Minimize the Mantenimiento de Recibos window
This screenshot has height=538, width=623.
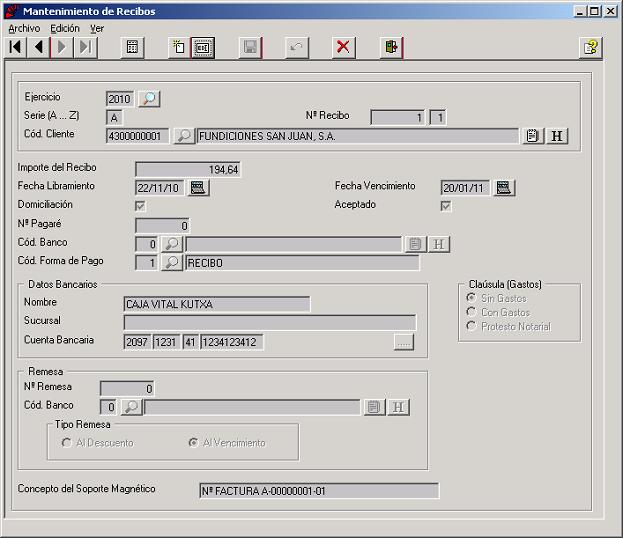click(580, 11)
